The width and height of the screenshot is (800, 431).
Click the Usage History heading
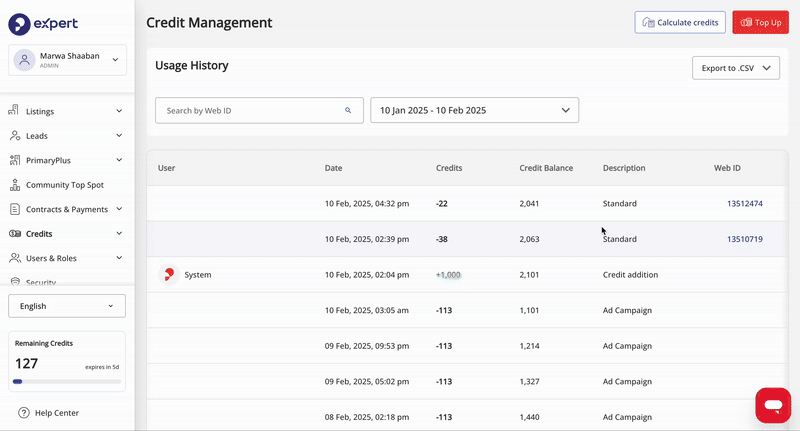pyautogui.click(x=192, y=65)
